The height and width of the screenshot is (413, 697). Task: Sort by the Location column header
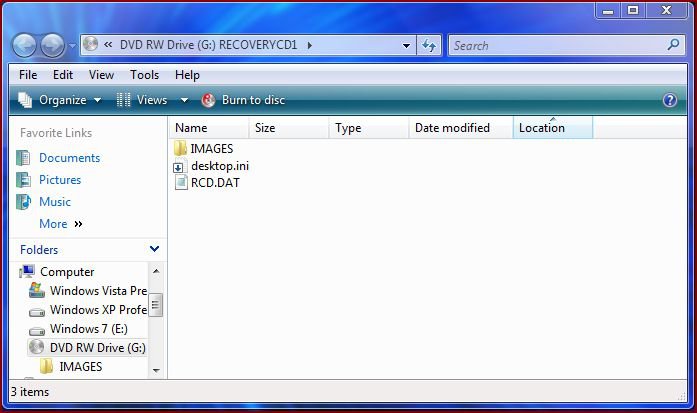pos(553,128)
